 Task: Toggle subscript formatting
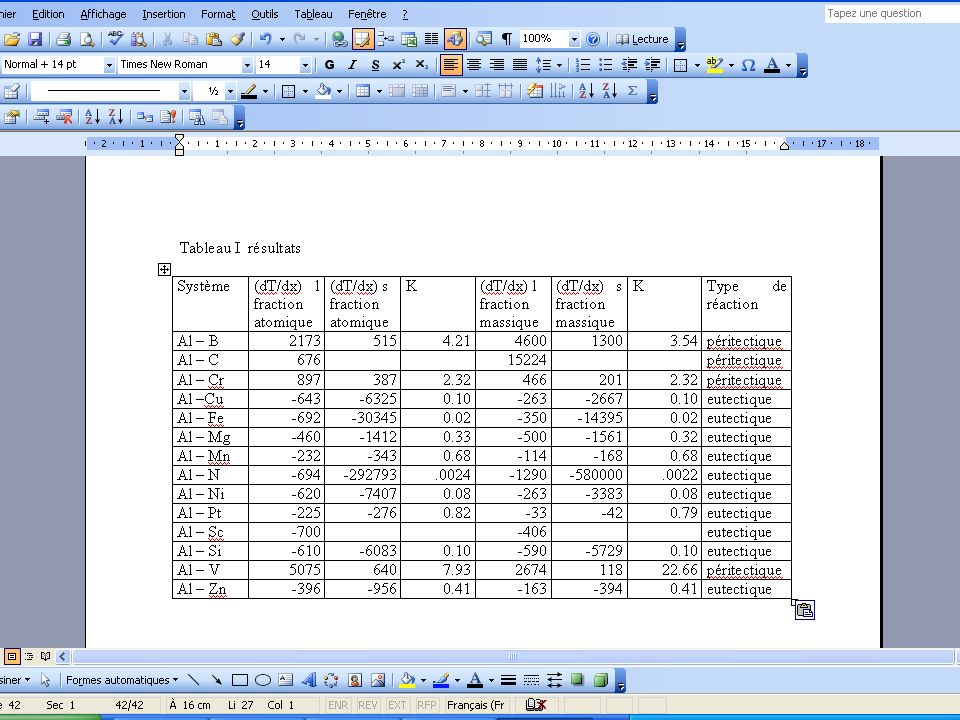[421, 64]
